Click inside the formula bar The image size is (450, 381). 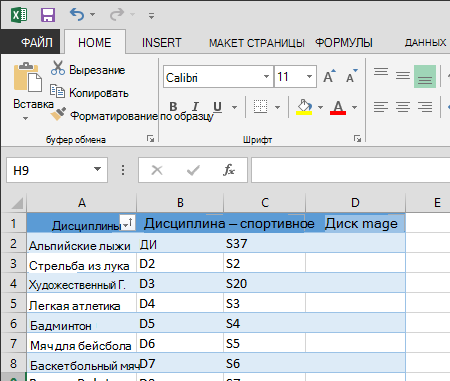point(351,170)
